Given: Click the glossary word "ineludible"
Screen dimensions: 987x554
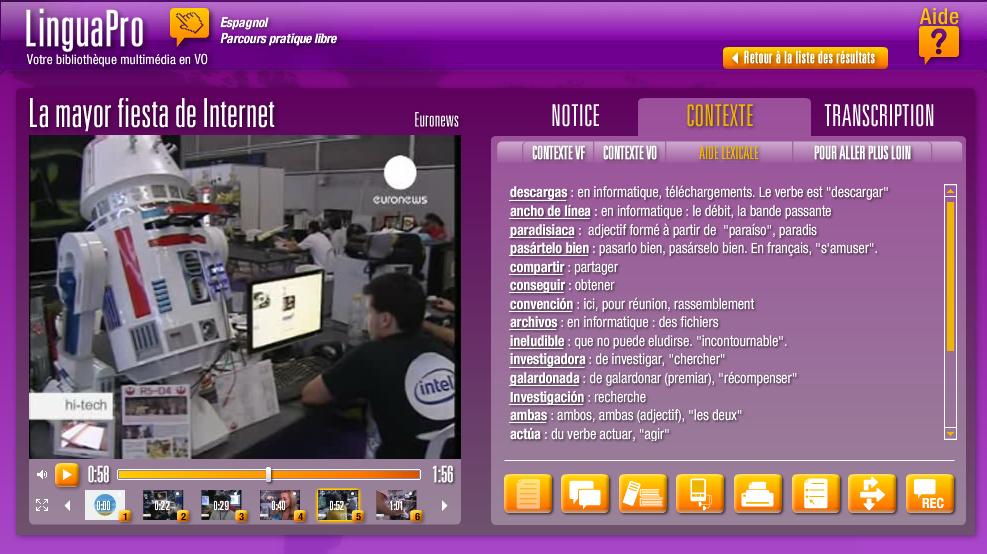Looking at the screenshot, I should (537, 342).
